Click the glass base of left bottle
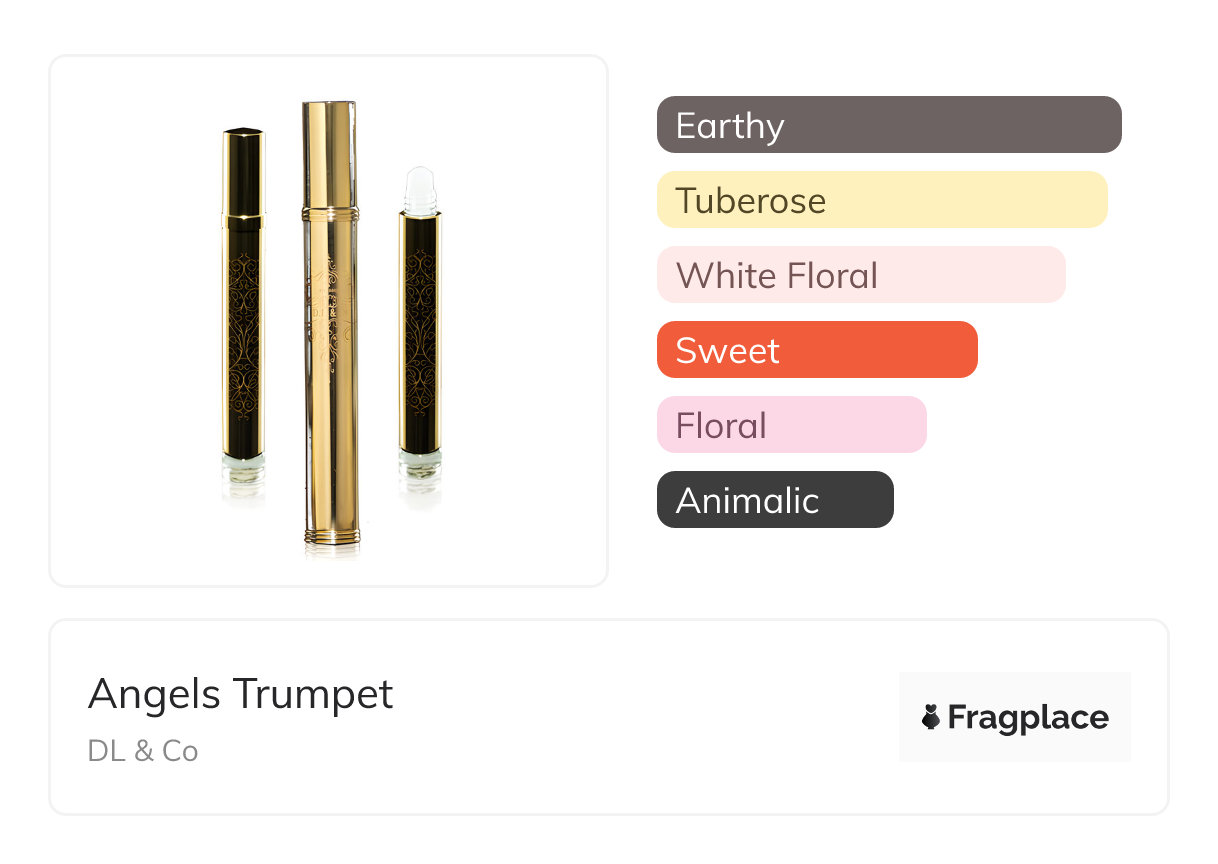 243,468
